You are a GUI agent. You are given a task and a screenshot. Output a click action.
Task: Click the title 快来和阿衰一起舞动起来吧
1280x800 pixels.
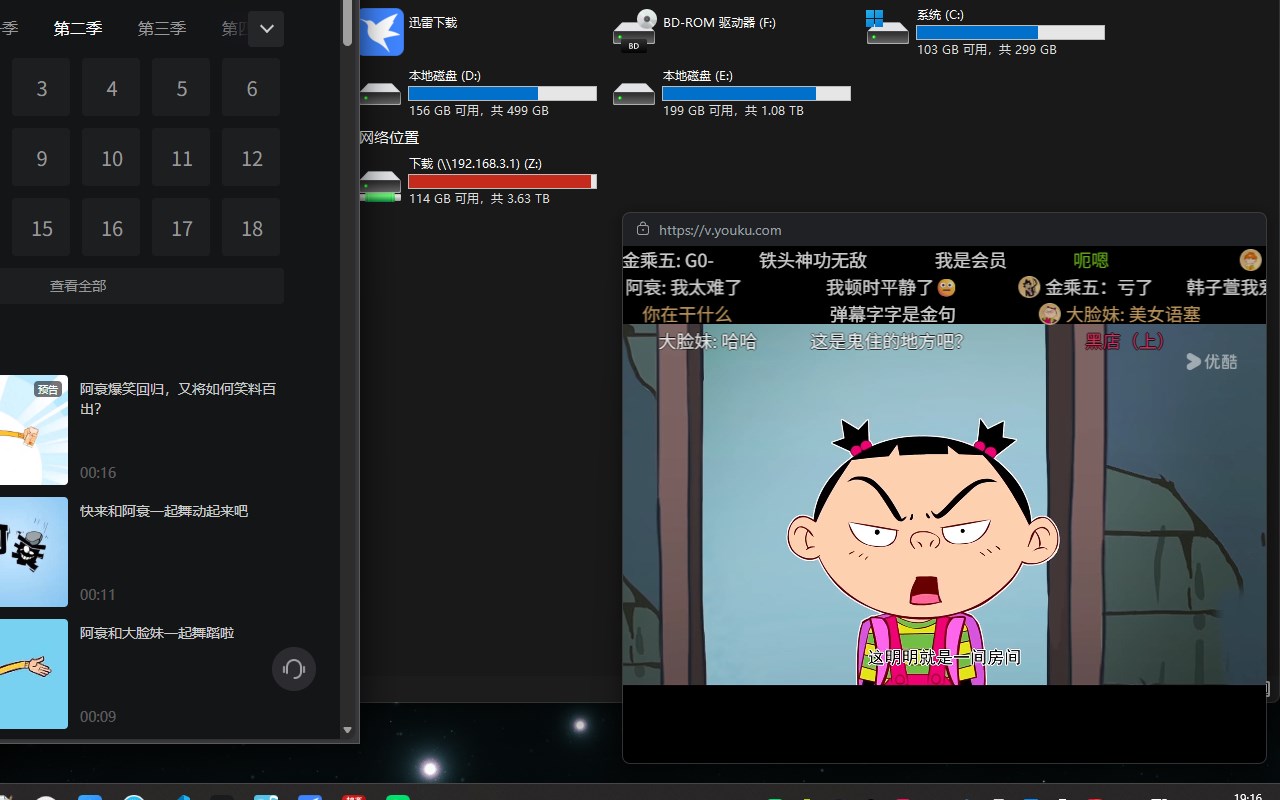click(x=164, y=511)
